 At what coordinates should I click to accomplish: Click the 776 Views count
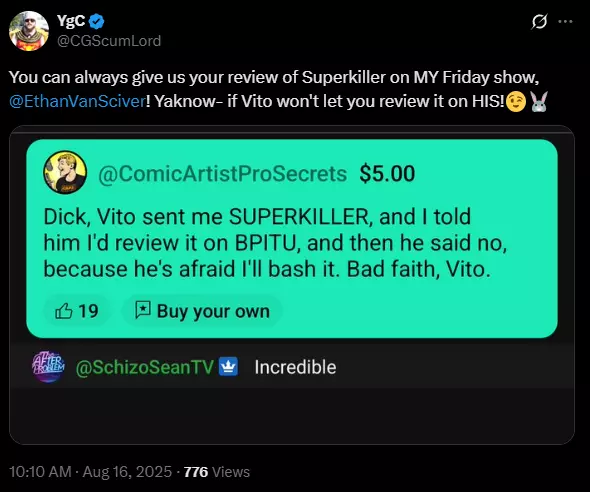(x=217, y=472)
